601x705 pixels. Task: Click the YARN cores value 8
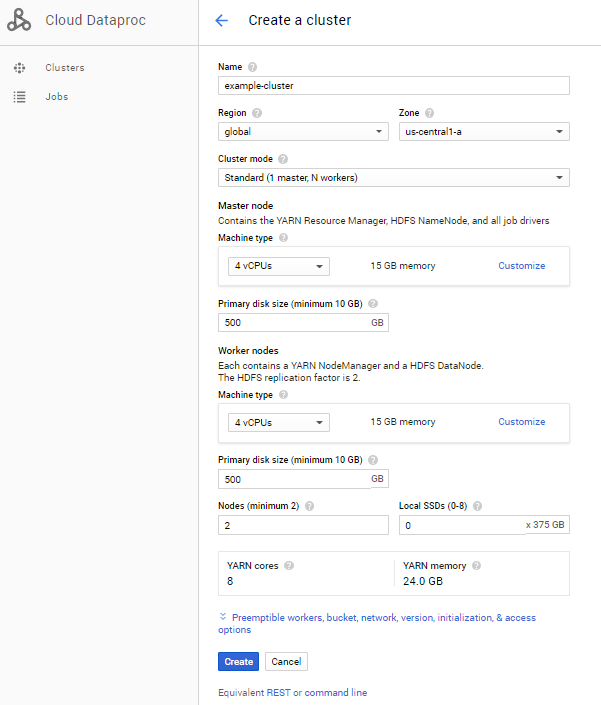click(x=230, y=581)
